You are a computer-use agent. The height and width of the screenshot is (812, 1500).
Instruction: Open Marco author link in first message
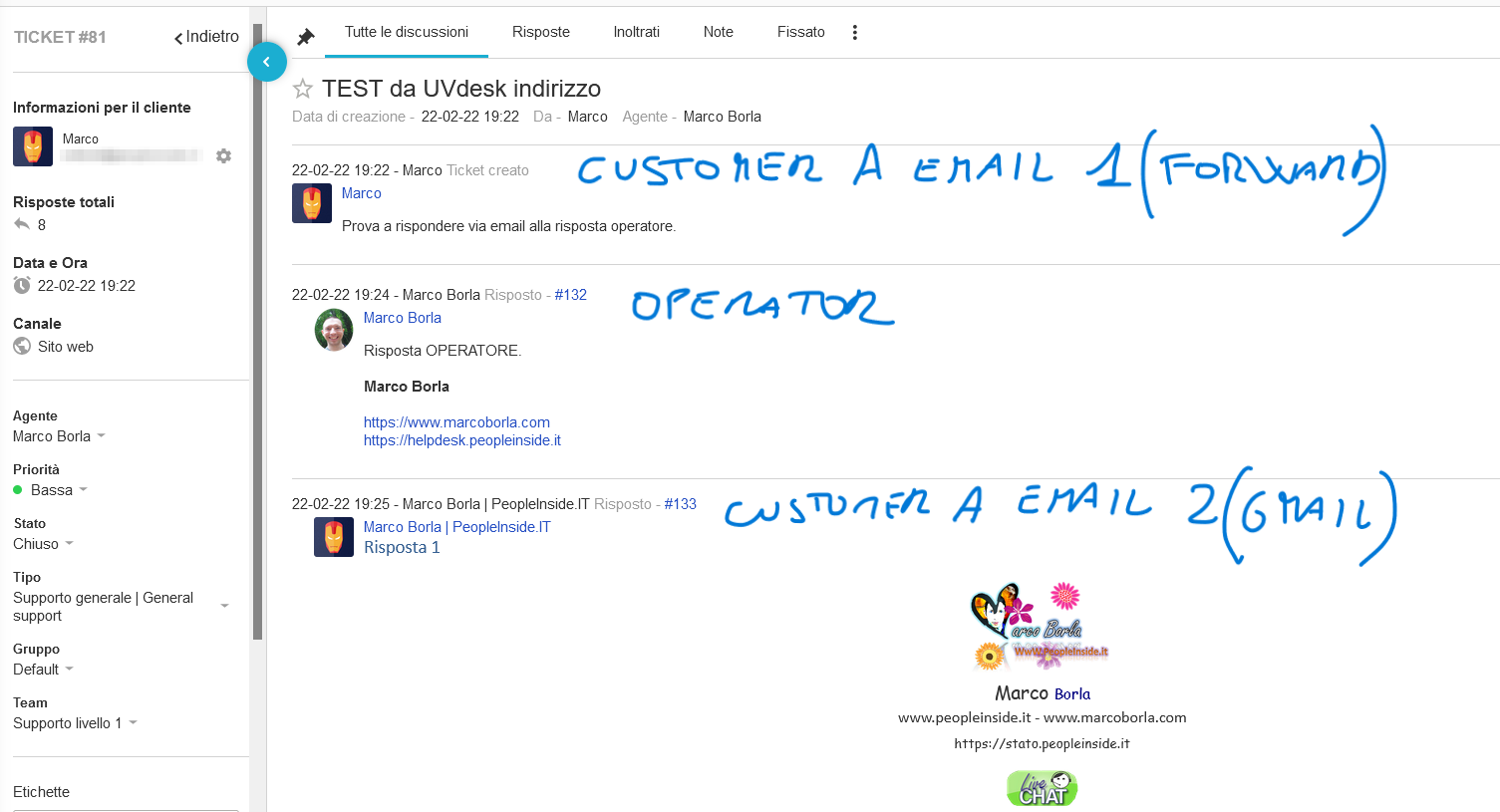tap(361, 193)
